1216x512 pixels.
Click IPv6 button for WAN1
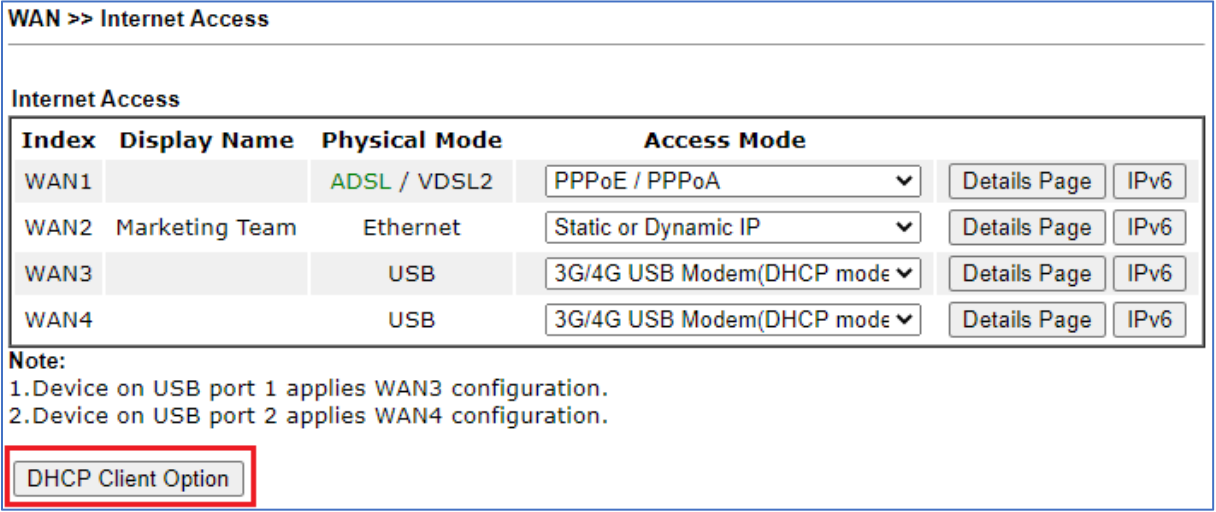tap(1149, 182)
